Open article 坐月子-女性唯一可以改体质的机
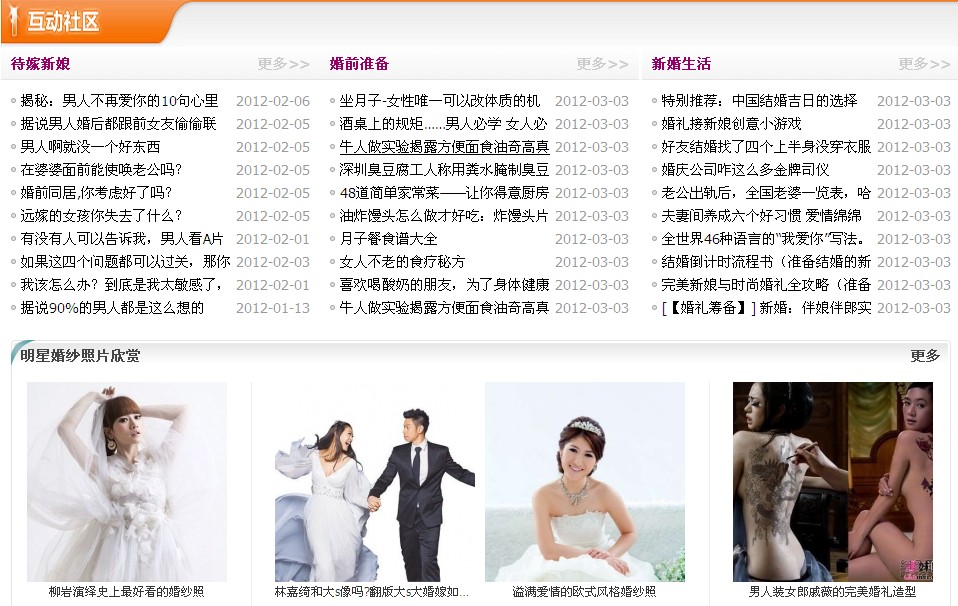The height and width of the screenshot is (606, 958). (x=440, y=101)
